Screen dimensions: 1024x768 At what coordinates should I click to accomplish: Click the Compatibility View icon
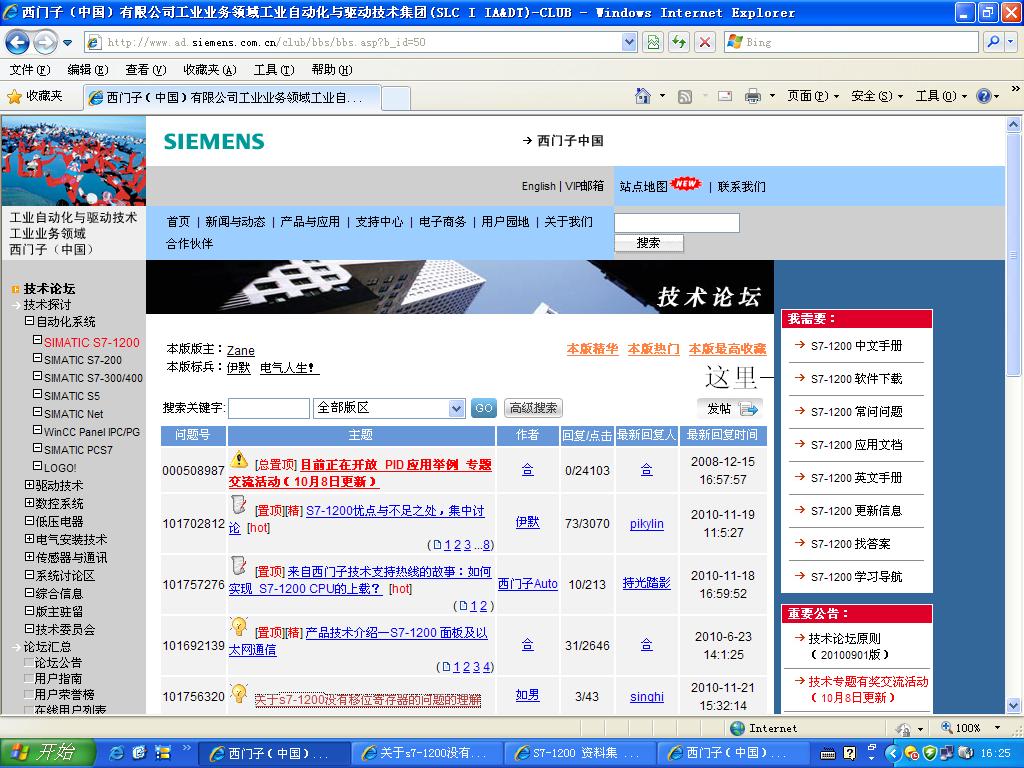click(653, 42)
